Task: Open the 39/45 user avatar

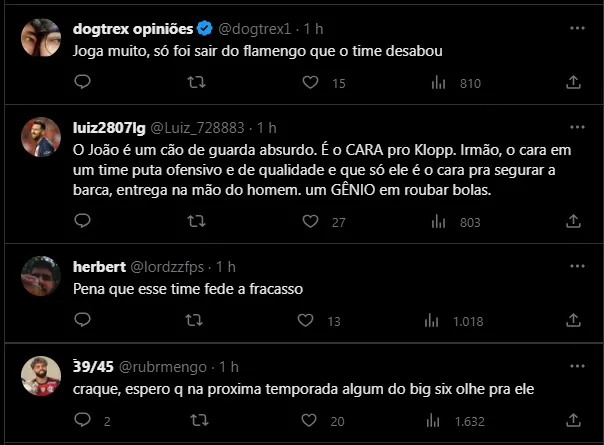Action: (x=40, y=375)
